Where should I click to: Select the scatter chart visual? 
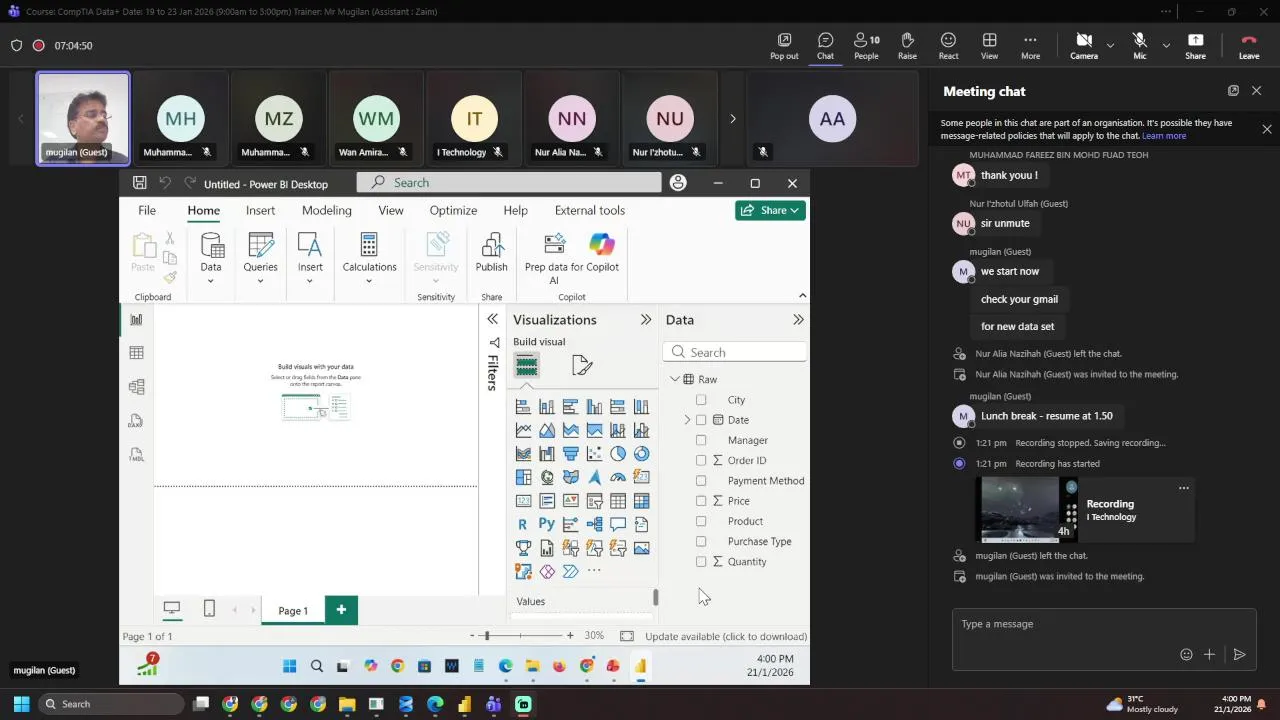click(x=594, y=453)
